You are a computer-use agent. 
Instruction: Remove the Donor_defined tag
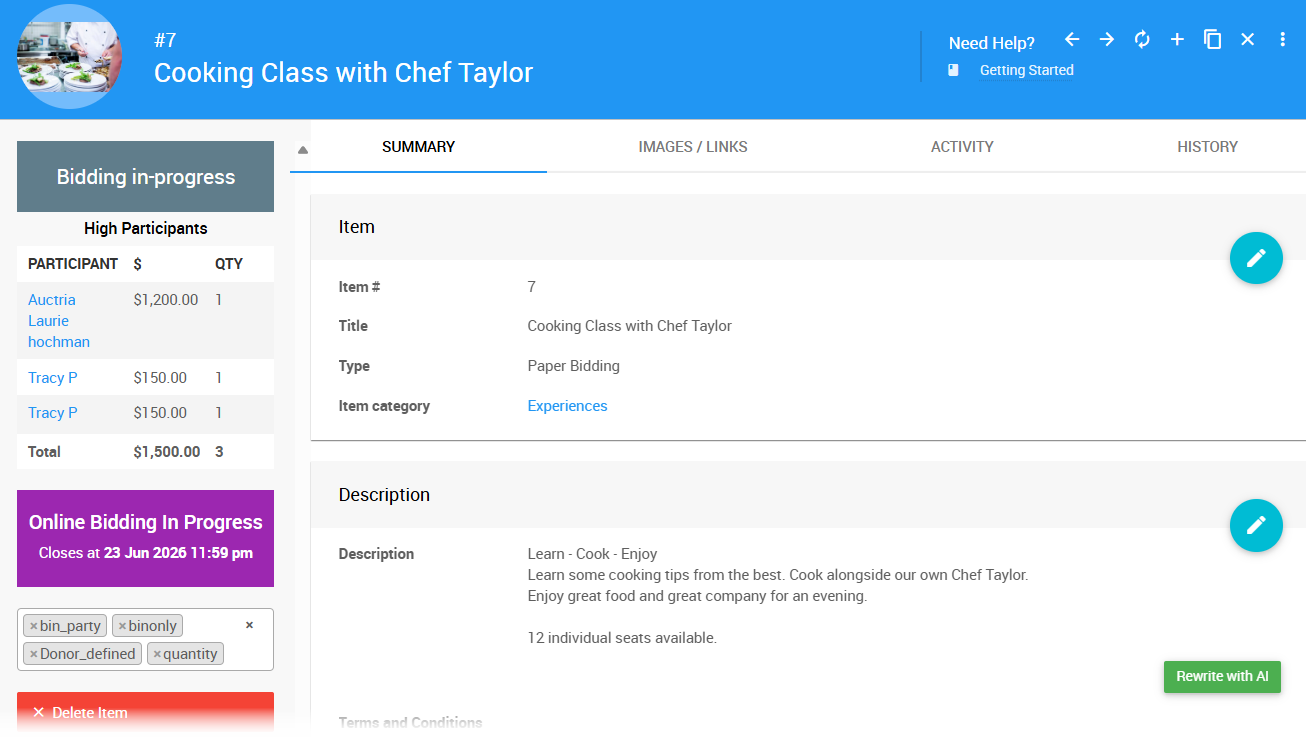(x=33, y=654)
